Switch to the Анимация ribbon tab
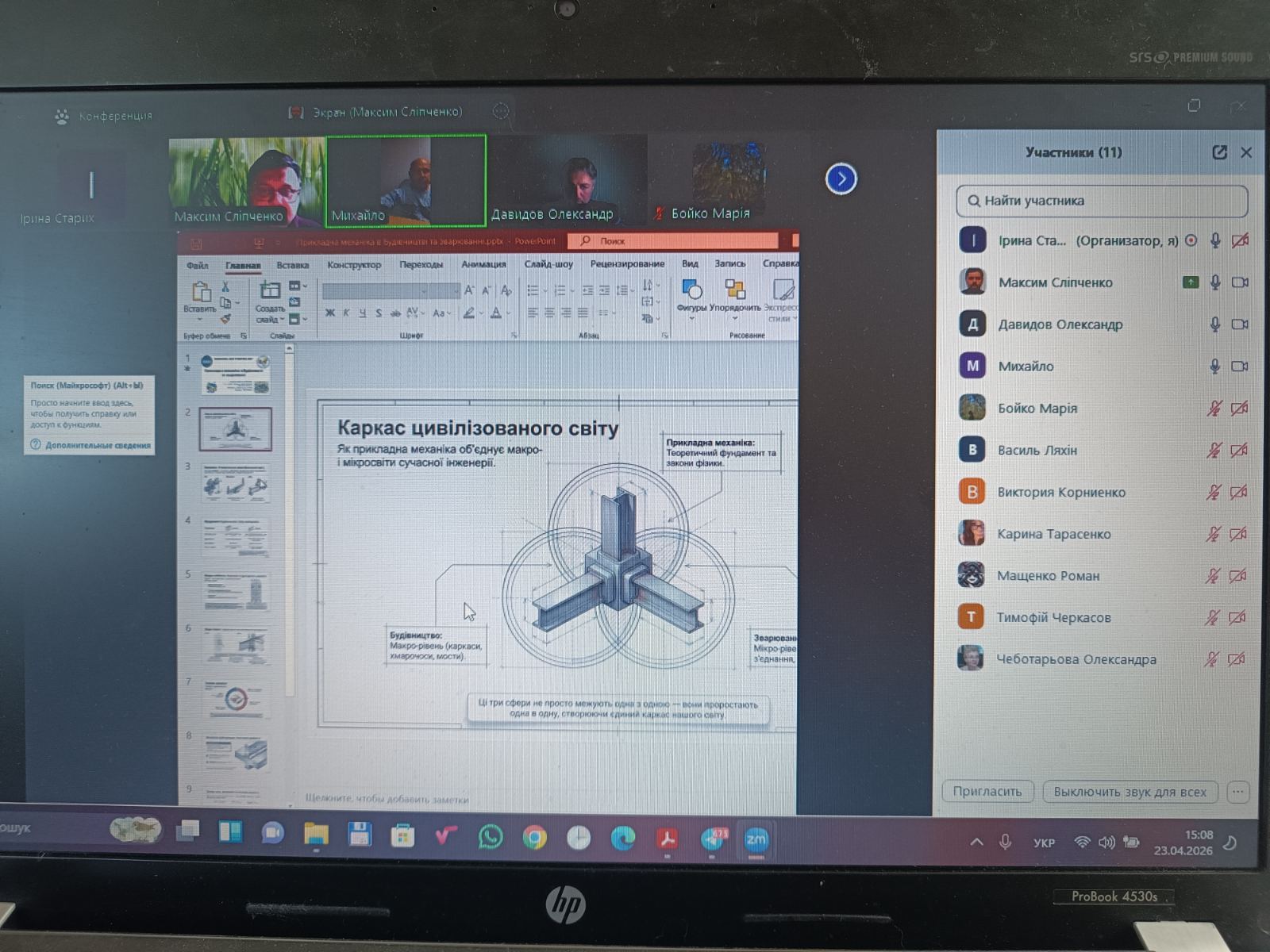Viewport: 1270px width, 952px height. pyautogui.click(x=483, y=264)
